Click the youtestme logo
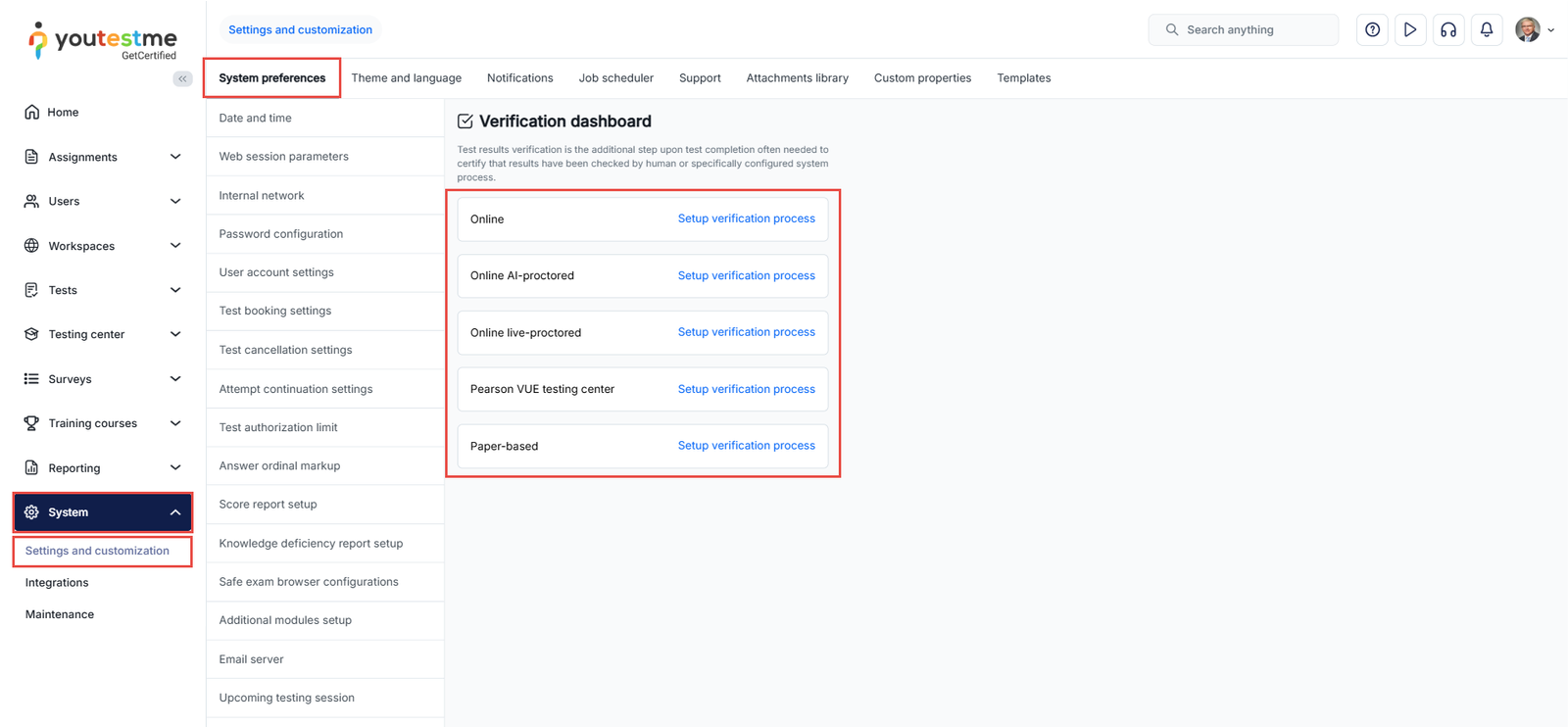The image size is (1568, 727). (103, 41)
